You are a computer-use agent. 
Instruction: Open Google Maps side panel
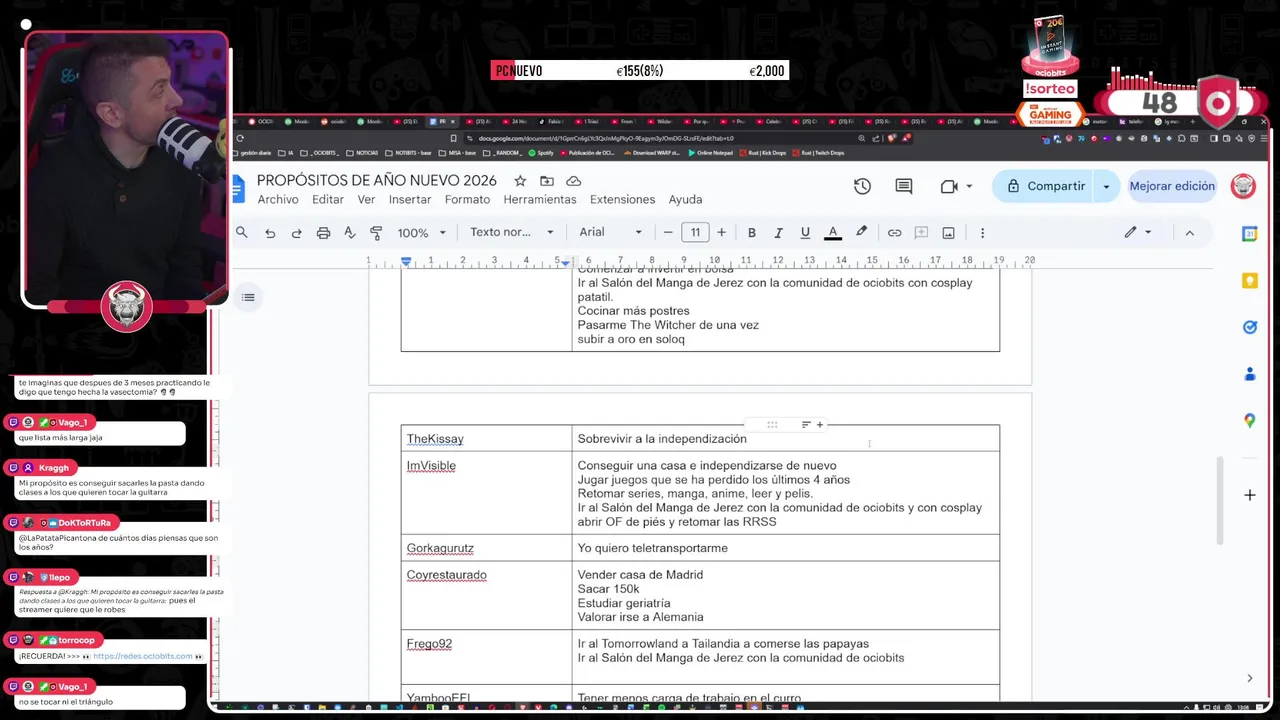click(1249, 421)
